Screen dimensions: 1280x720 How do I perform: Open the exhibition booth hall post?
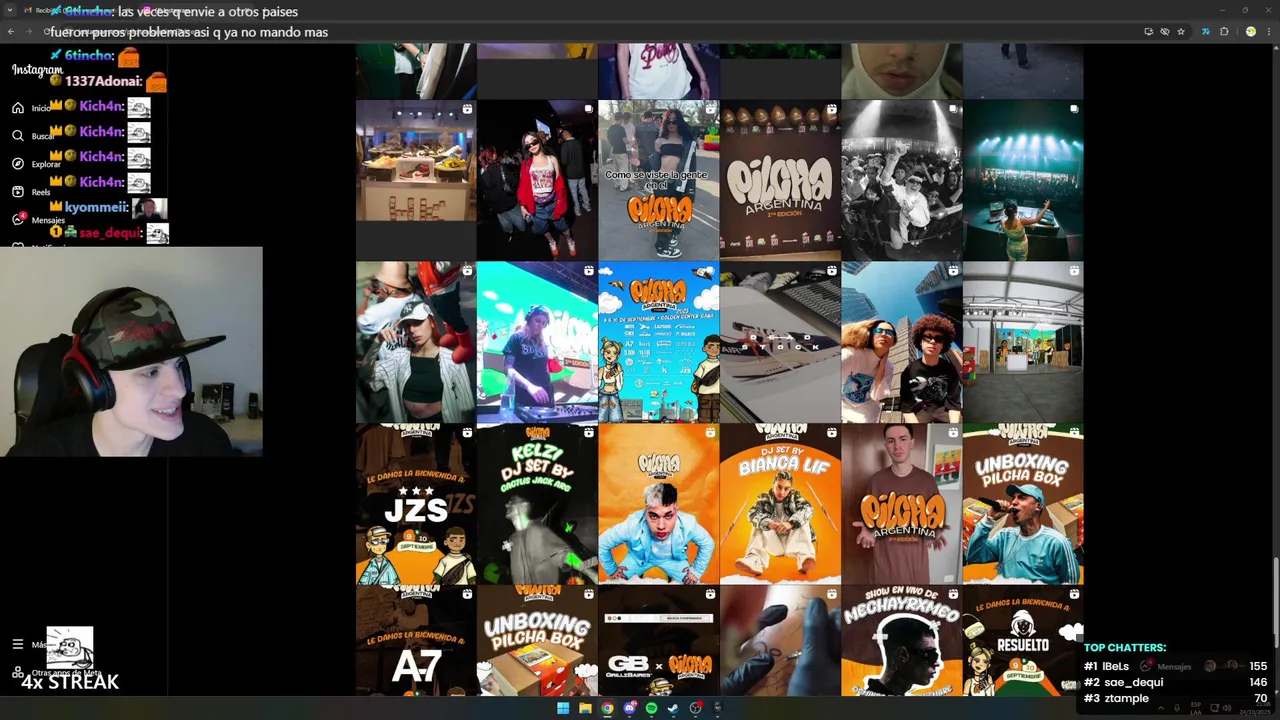(x=1023, y=342)
